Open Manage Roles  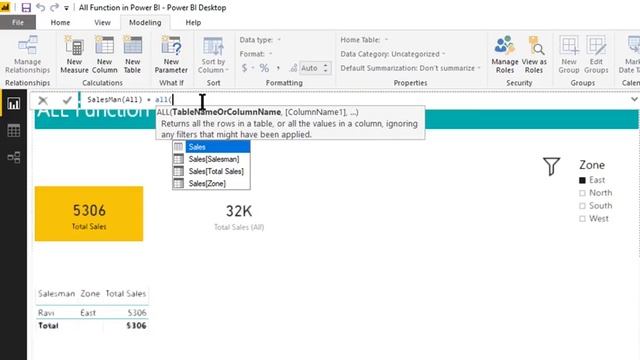coord(504,54)
